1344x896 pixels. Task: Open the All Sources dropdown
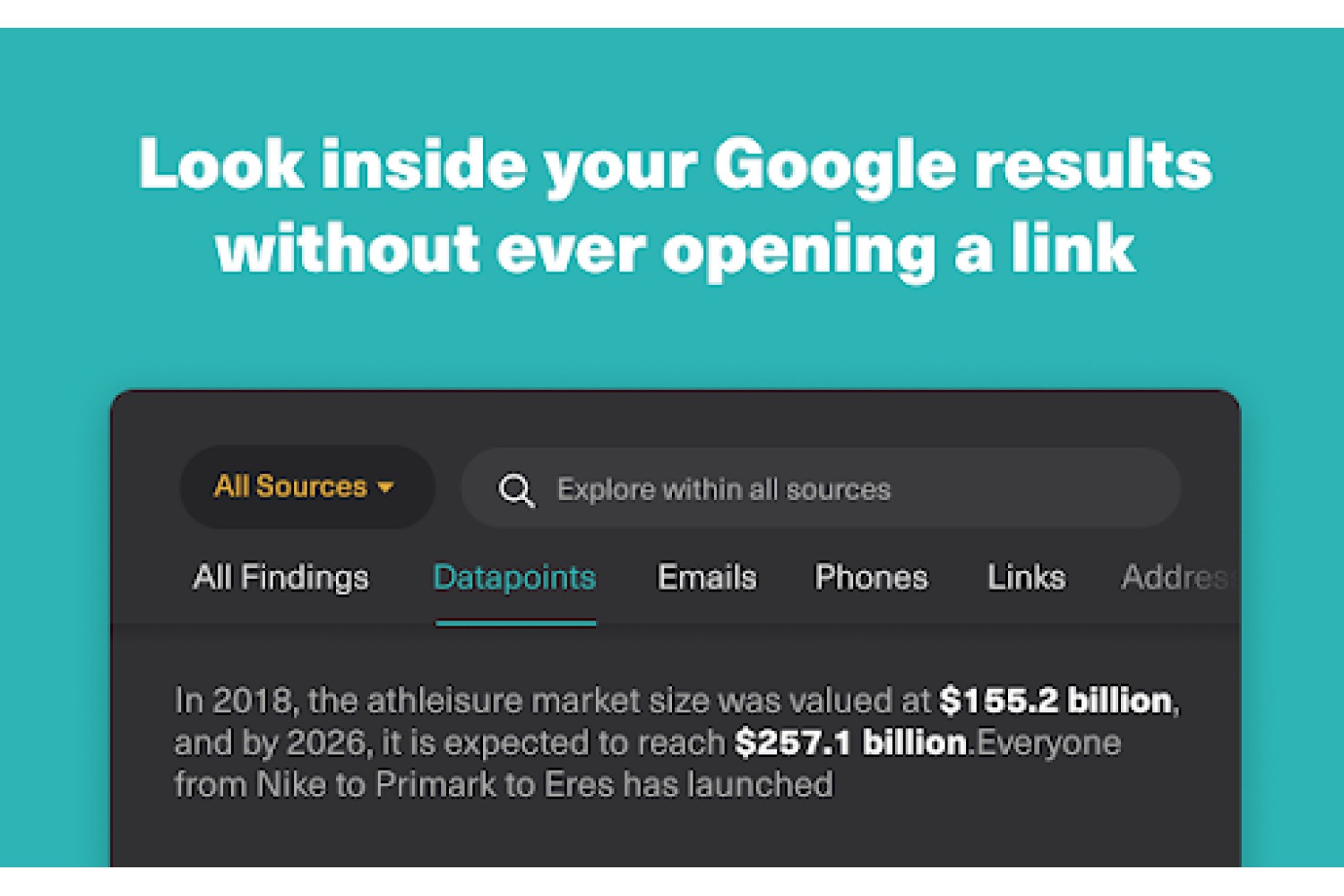[x=307, y=487]
